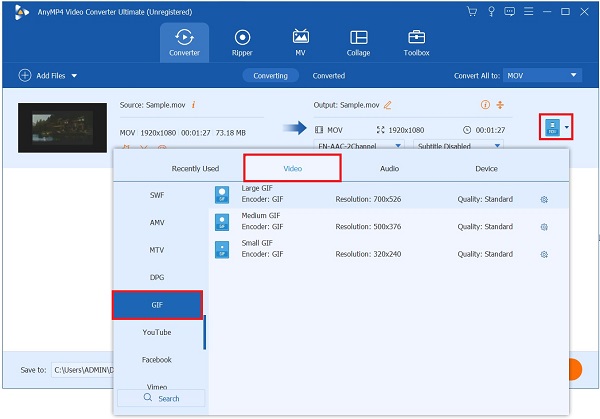Choose MTV in the format list
Screen dimensions: 600x419
pos(157,250)
